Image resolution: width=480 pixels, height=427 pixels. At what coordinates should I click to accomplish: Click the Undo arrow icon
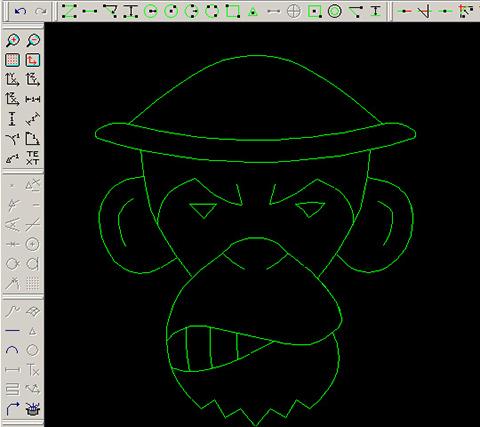(21, 11)
